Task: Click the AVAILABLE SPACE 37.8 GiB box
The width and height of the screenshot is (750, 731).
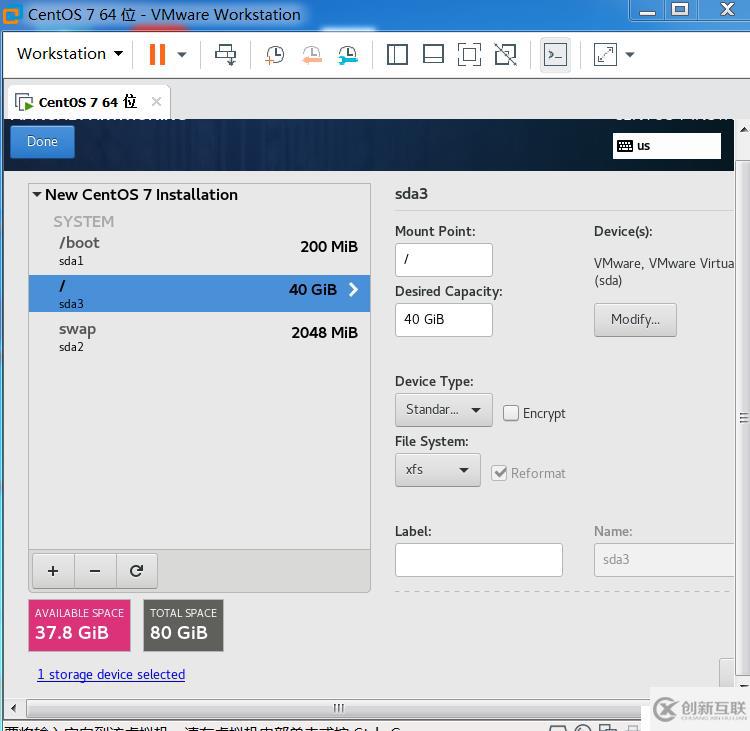Action: (x=79, y=625)
